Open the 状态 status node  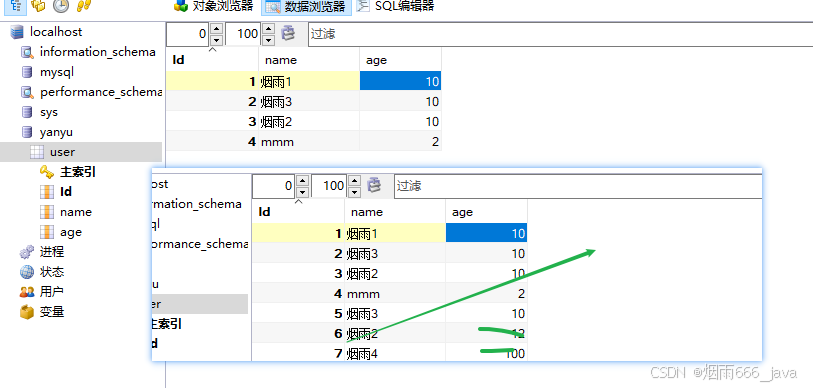click(52, 272)
